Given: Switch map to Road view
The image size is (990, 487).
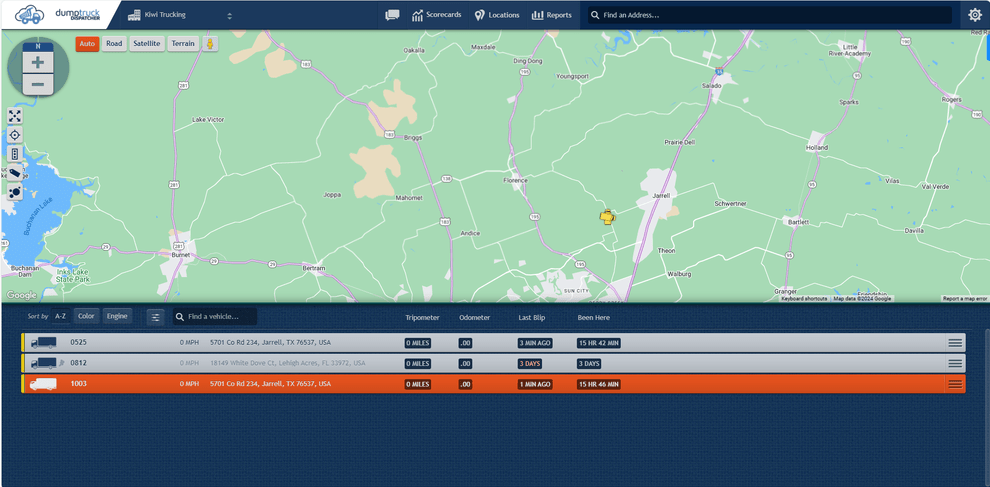Looking at the screenshot, I should tap(114, 44).
